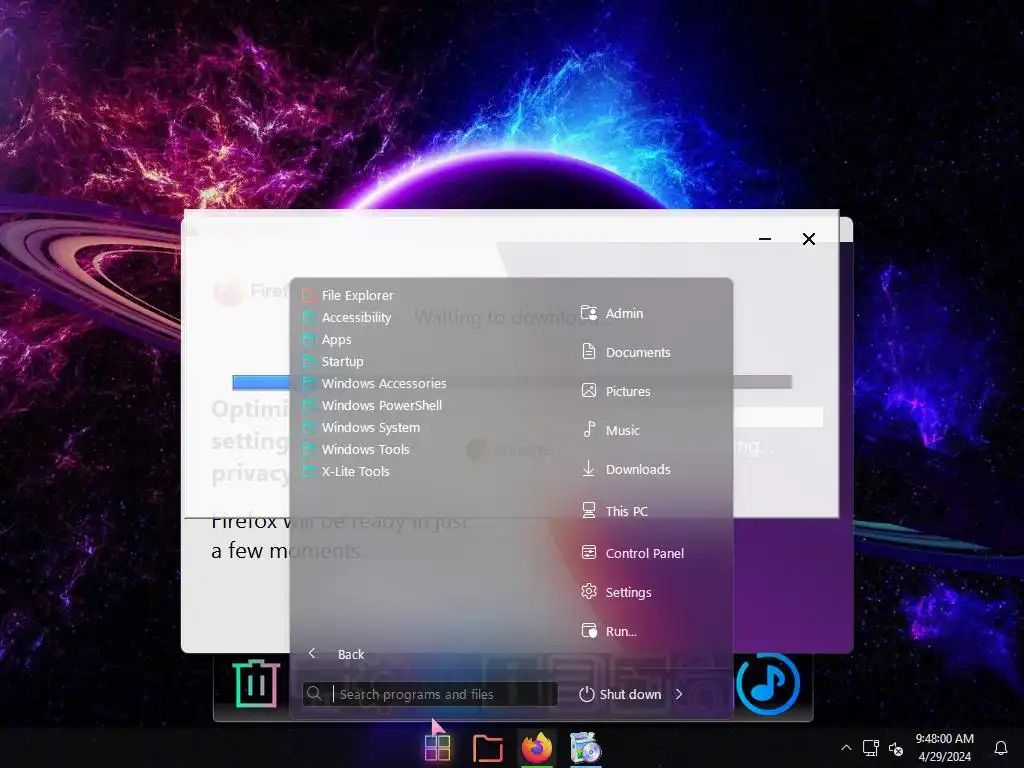This screenshot has width=1024, height=768.
Task: Click the Firefox installer progress bar
Action: 512,383
